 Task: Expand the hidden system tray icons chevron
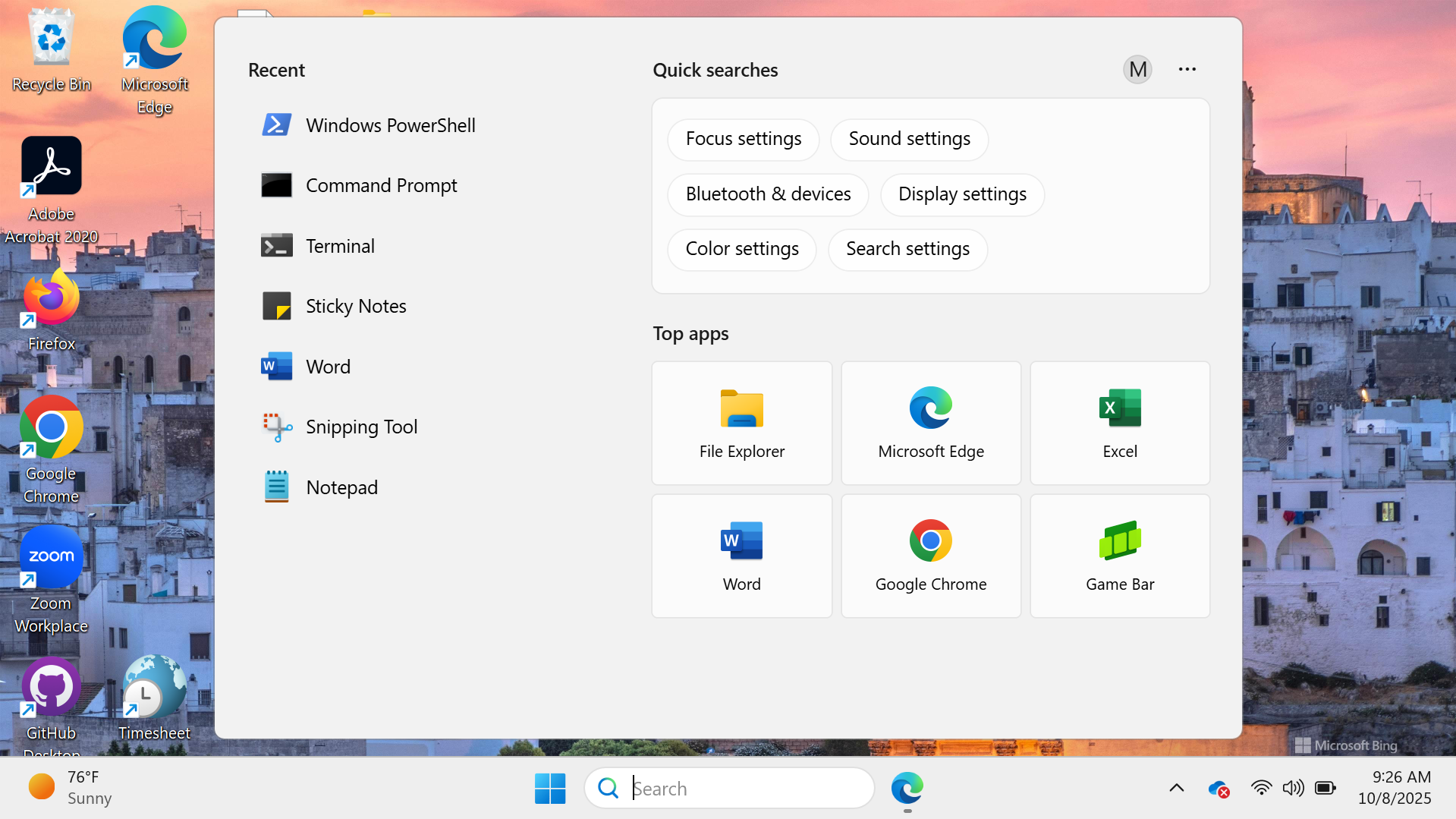pos(1176,788)
